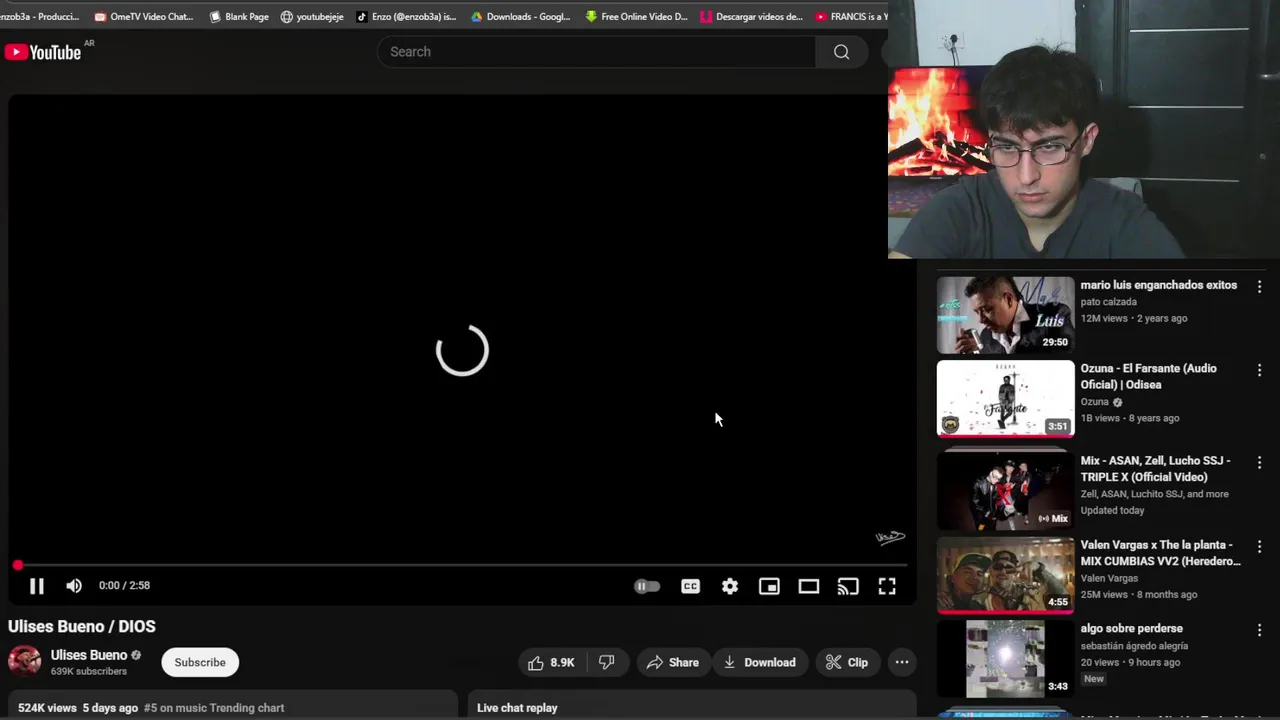Open the FRANCIS YouTube bookmark
The image size is (1280, 720).
tap(851, 16)
